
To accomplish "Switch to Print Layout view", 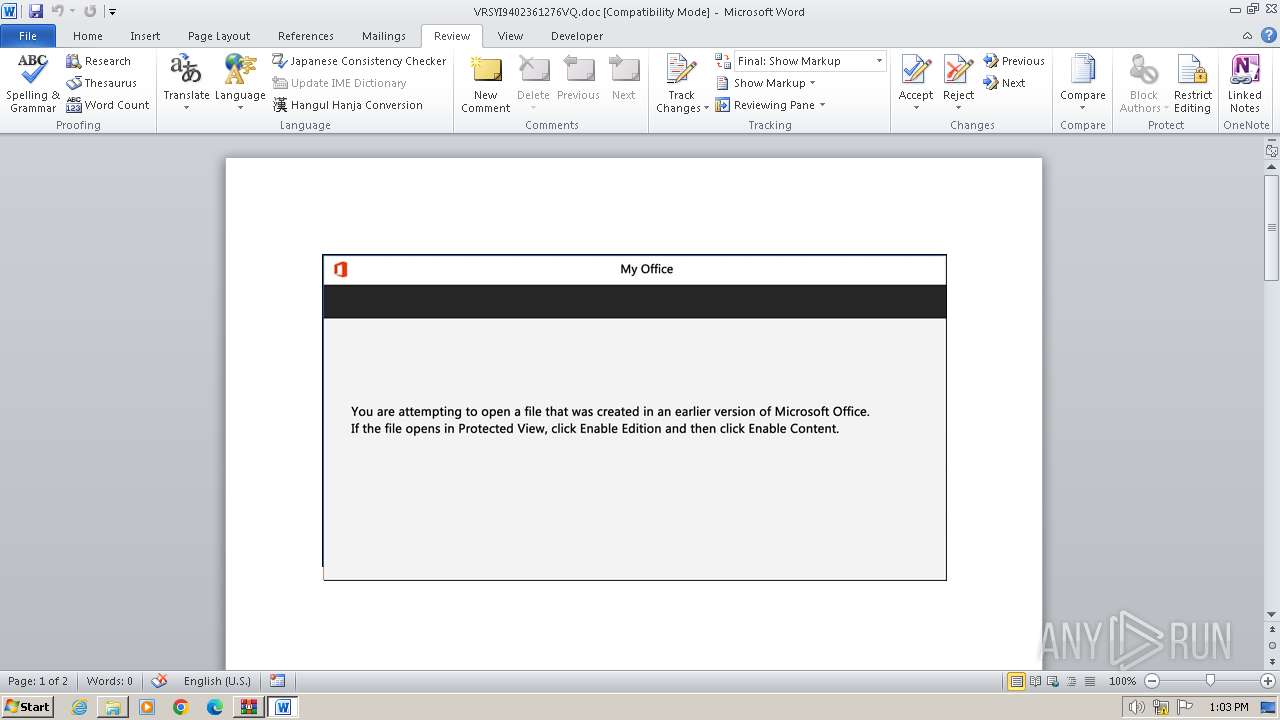I will point(1016,681).
